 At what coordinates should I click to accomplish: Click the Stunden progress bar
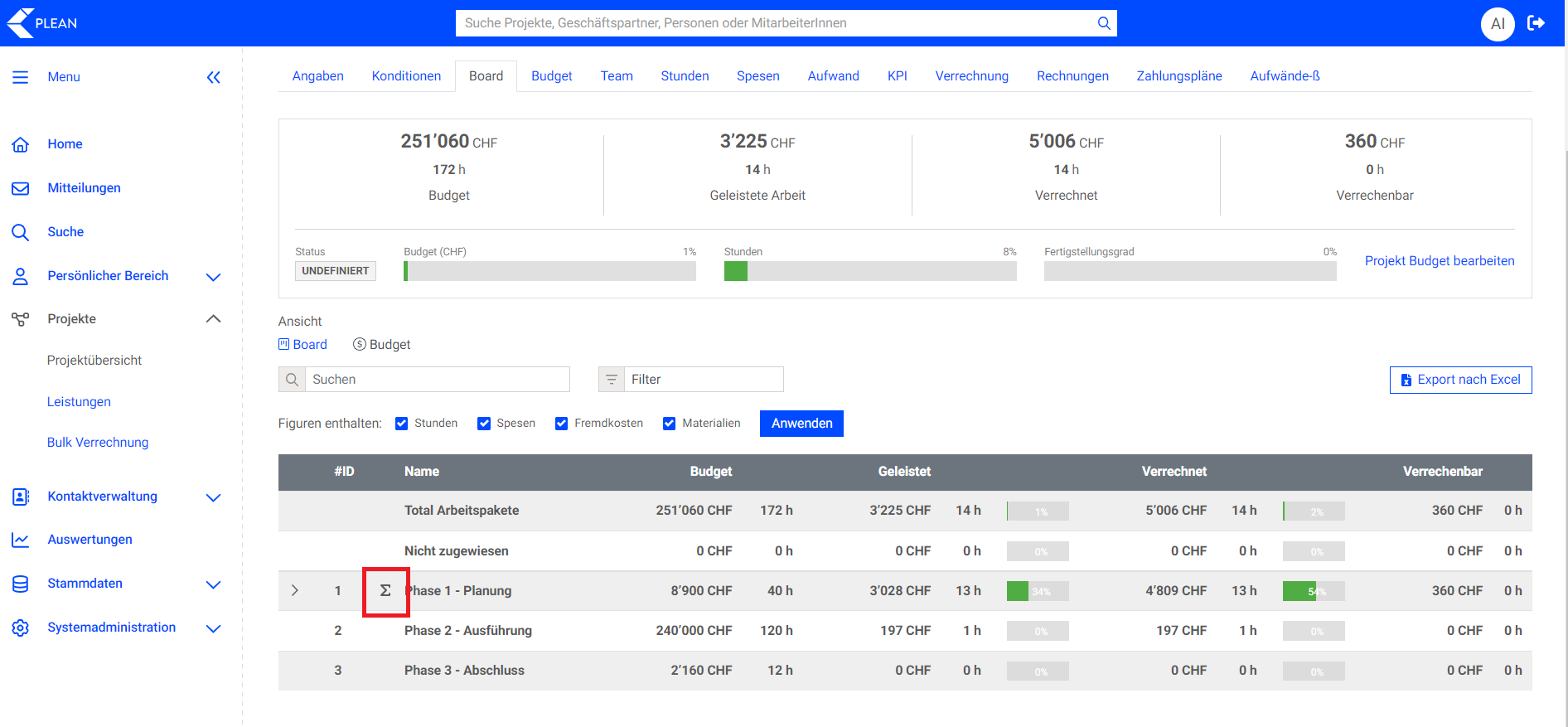(870, 271)
